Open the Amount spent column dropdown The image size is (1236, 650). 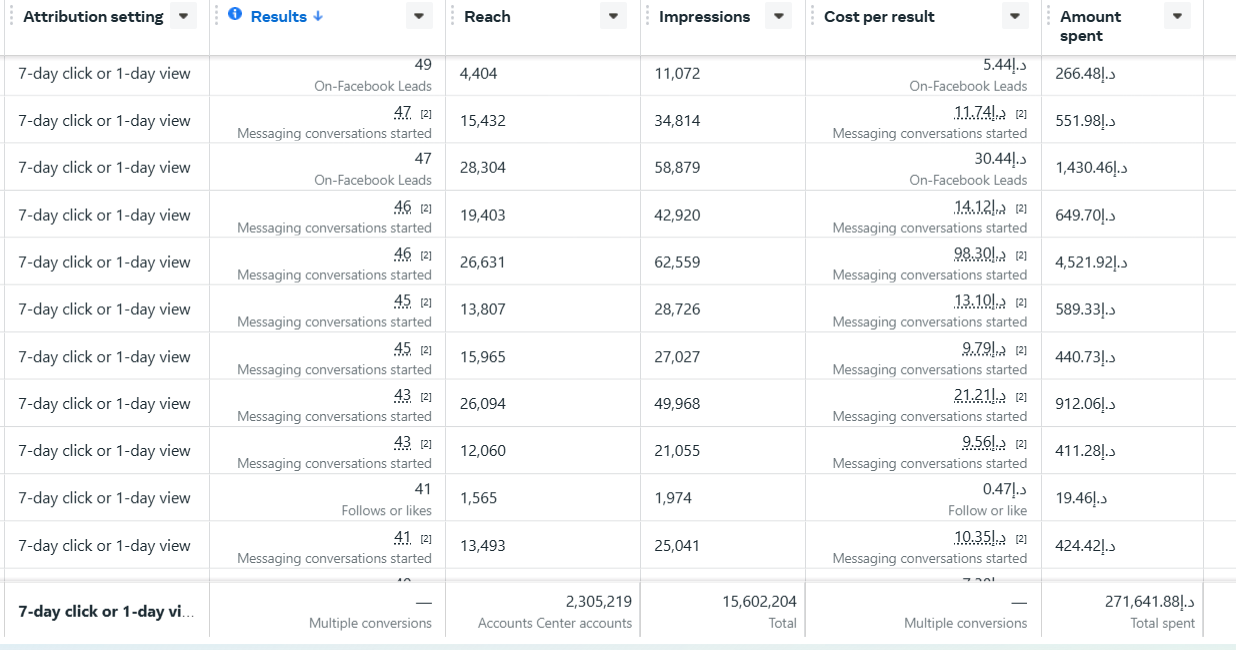(x=1177, y=16)
